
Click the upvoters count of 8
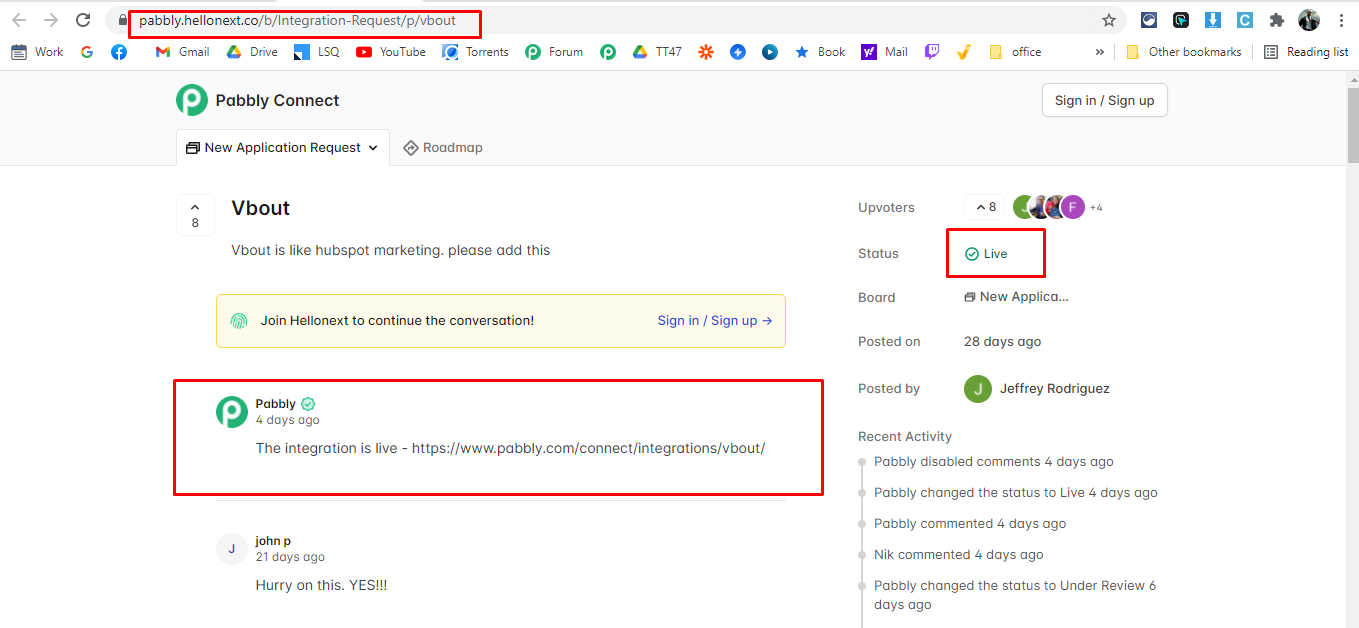pyautogui.click(x=986, y=207)
